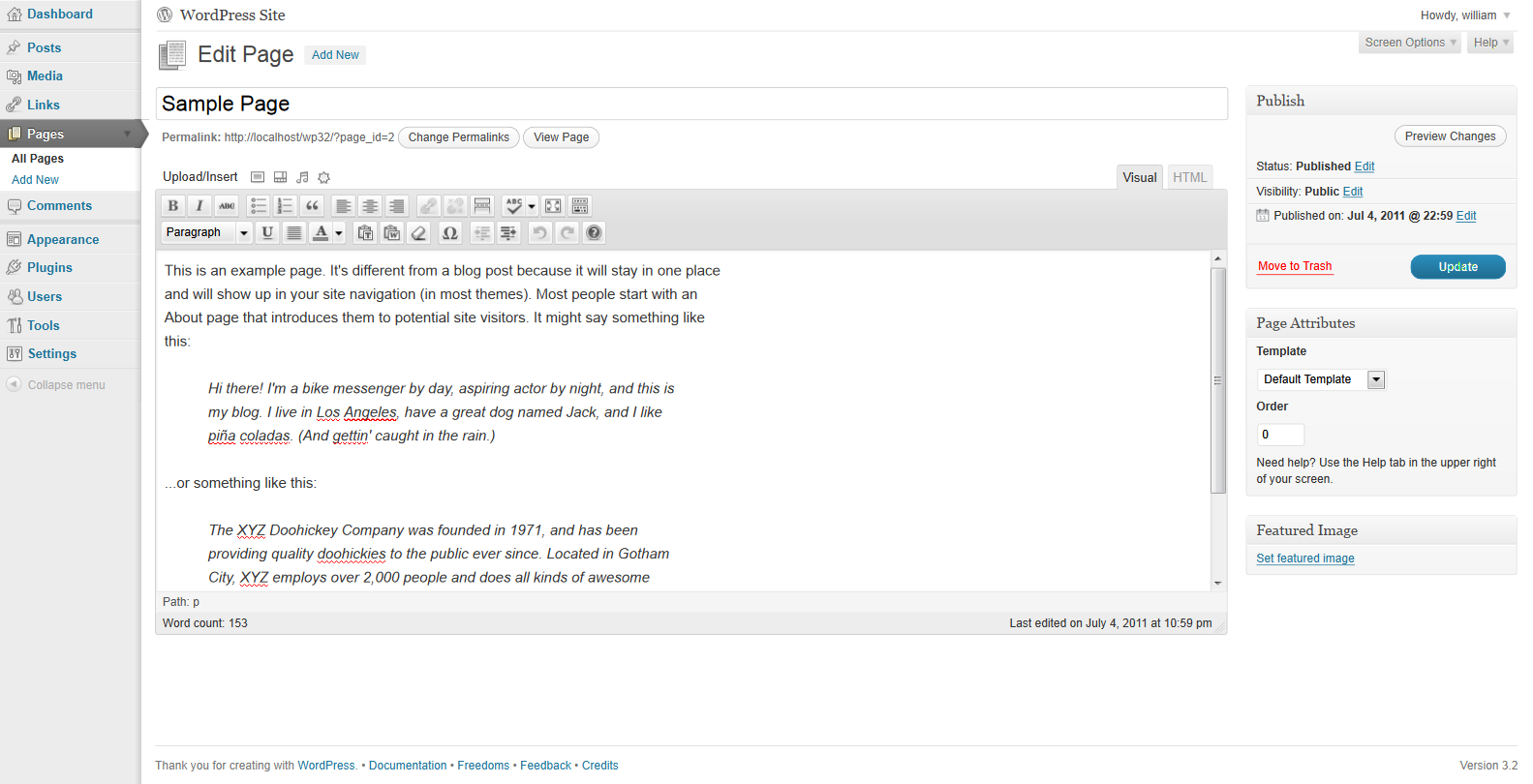Open the Howdy, william user menu
The width and height of the screenshot is (1533, 784).
(1465, 15)
